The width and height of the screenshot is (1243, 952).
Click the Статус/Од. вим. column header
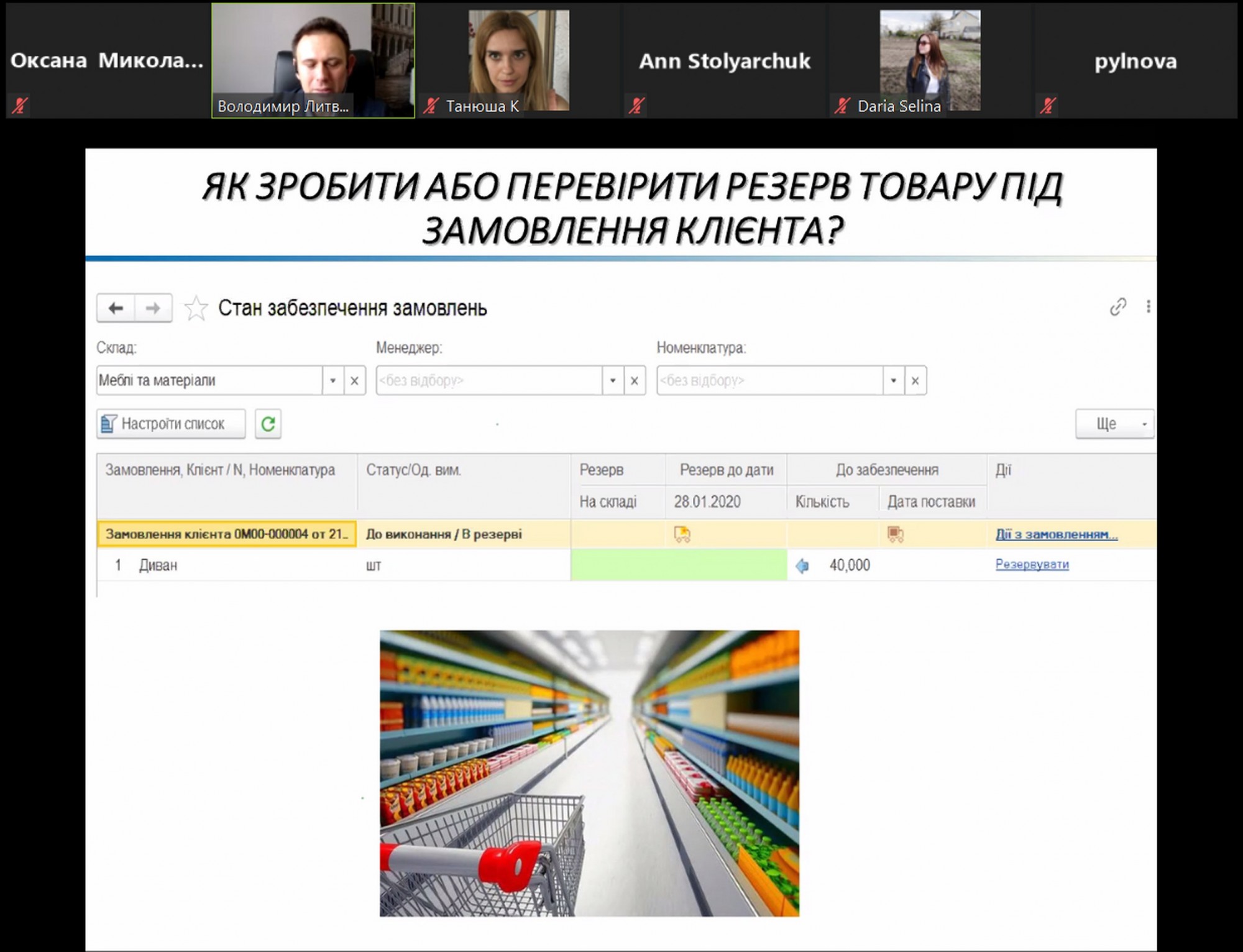464,485
